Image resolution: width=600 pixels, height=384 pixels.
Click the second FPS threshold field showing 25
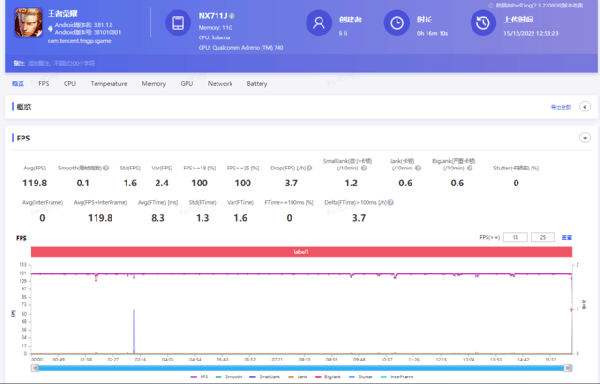(x=543, y=238)
